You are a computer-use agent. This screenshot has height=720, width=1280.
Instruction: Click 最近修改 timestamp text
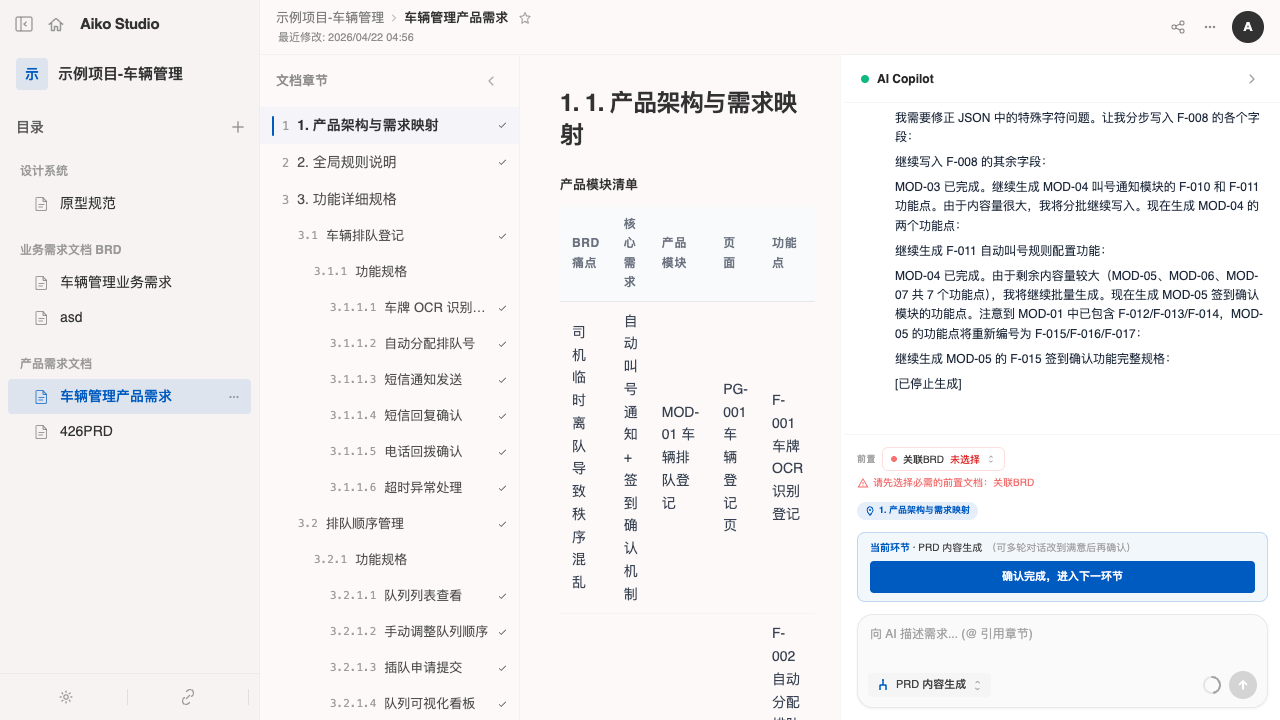click(345, 38)
